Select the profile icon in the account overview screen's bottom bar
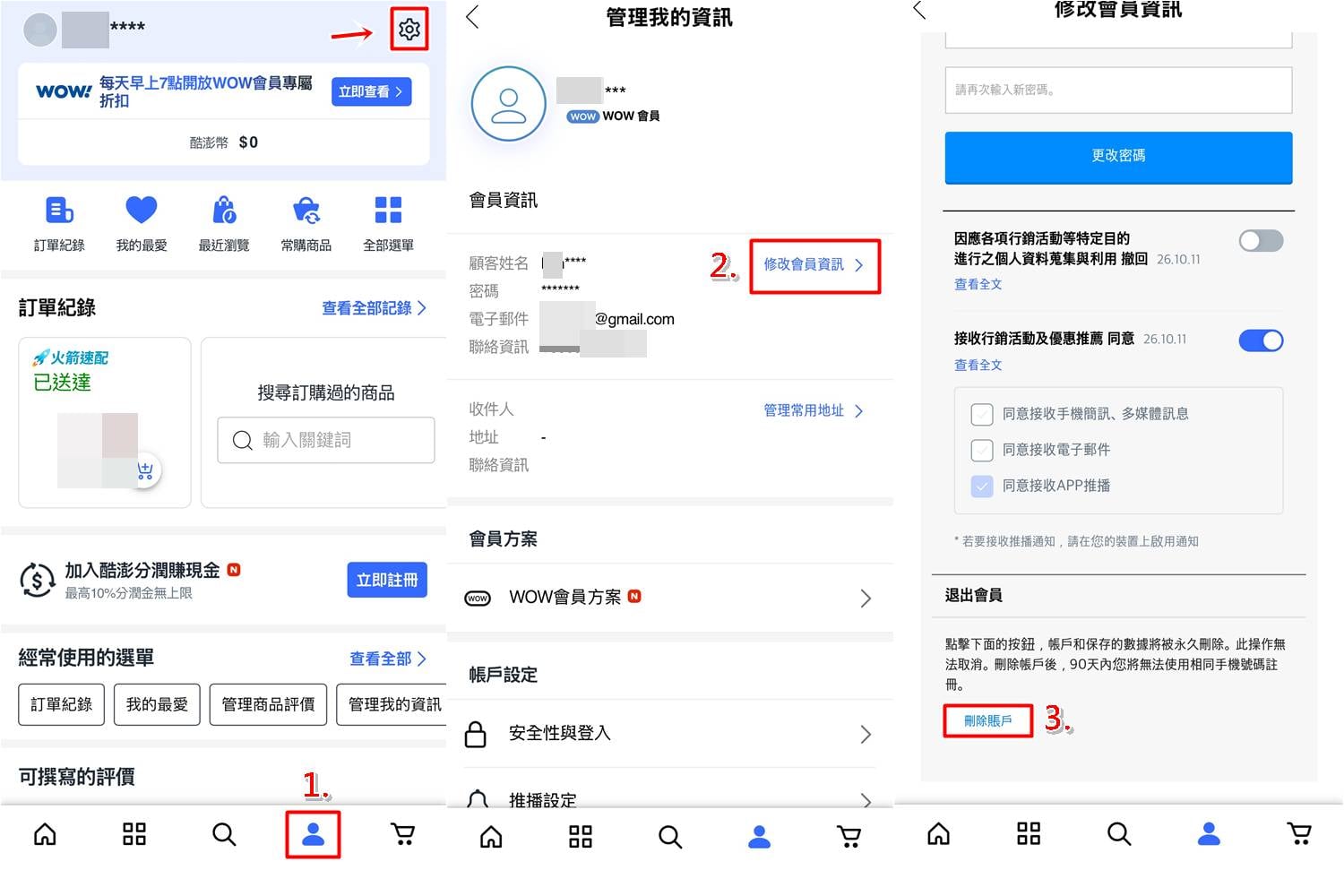The height and width of the screenshot is (896, 1344). point(314,835)
